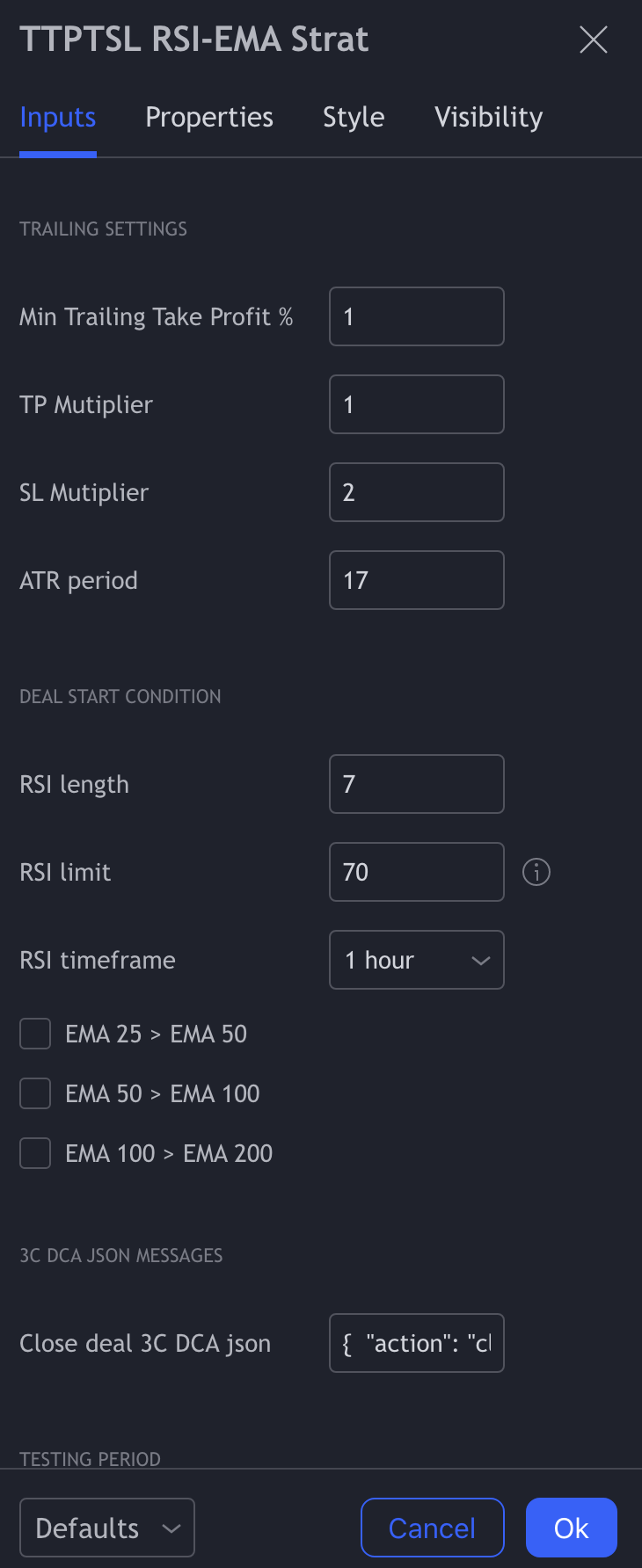Screen dimensions: 642x1568
Task: Close the TTPTSL RSI-EMA Strat dialog
Action: point(594,40)
